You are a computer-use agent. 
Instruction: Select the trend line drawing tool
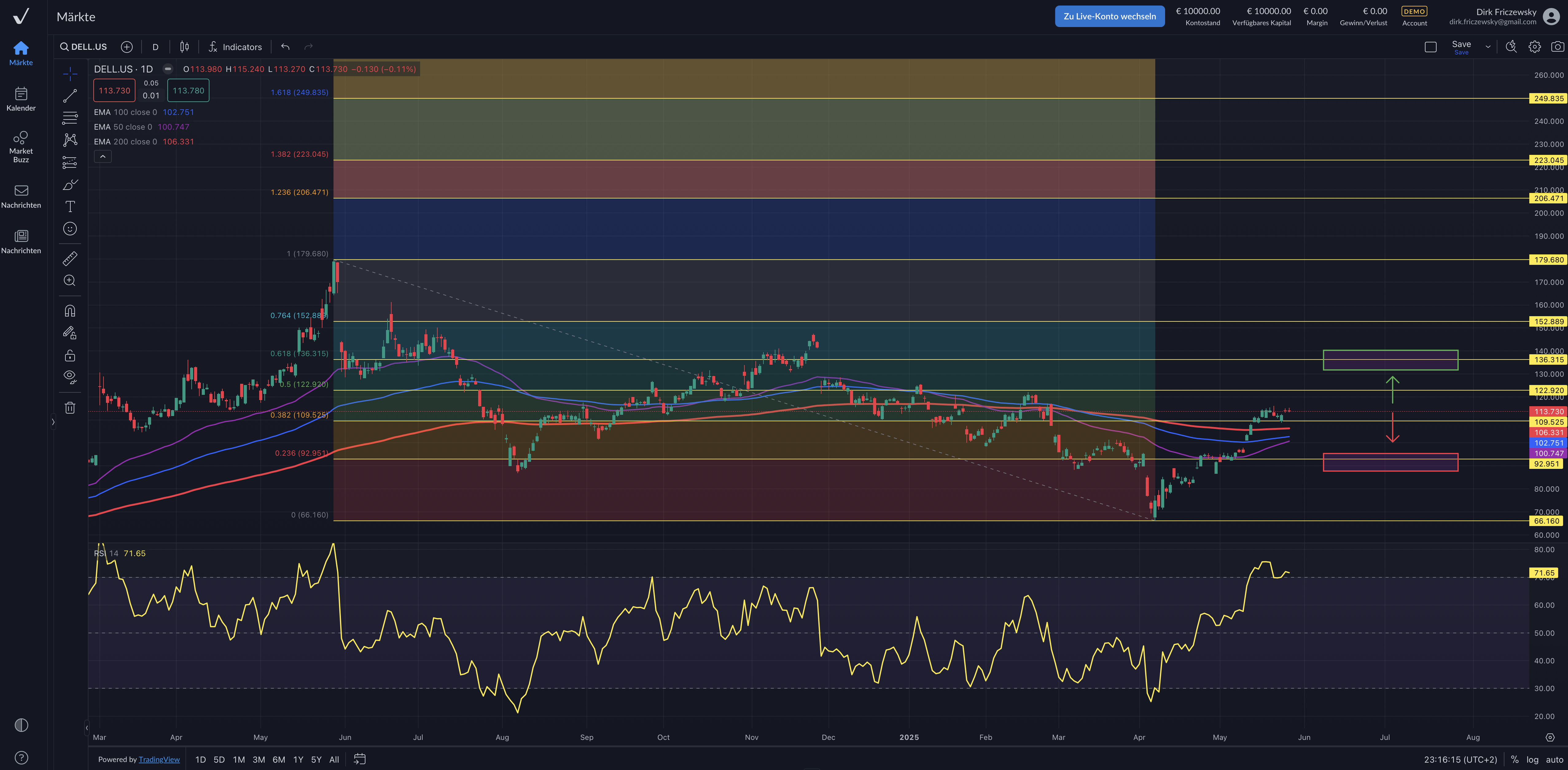pyautogui.click(x=70, y=96)
